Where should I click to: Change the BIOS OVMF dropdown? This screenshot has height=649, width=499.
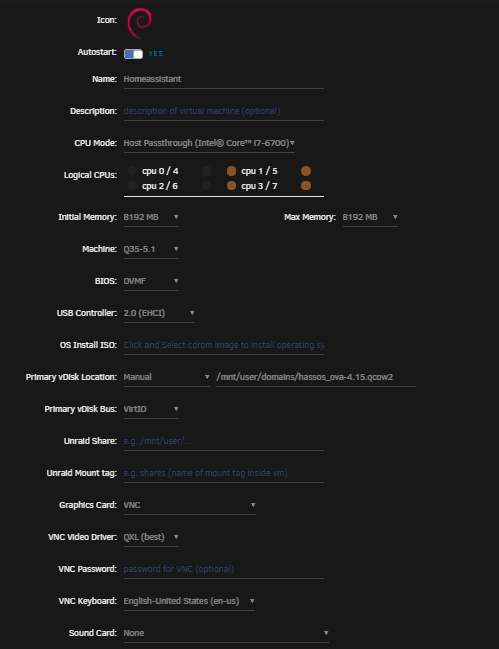coord(151,281)
